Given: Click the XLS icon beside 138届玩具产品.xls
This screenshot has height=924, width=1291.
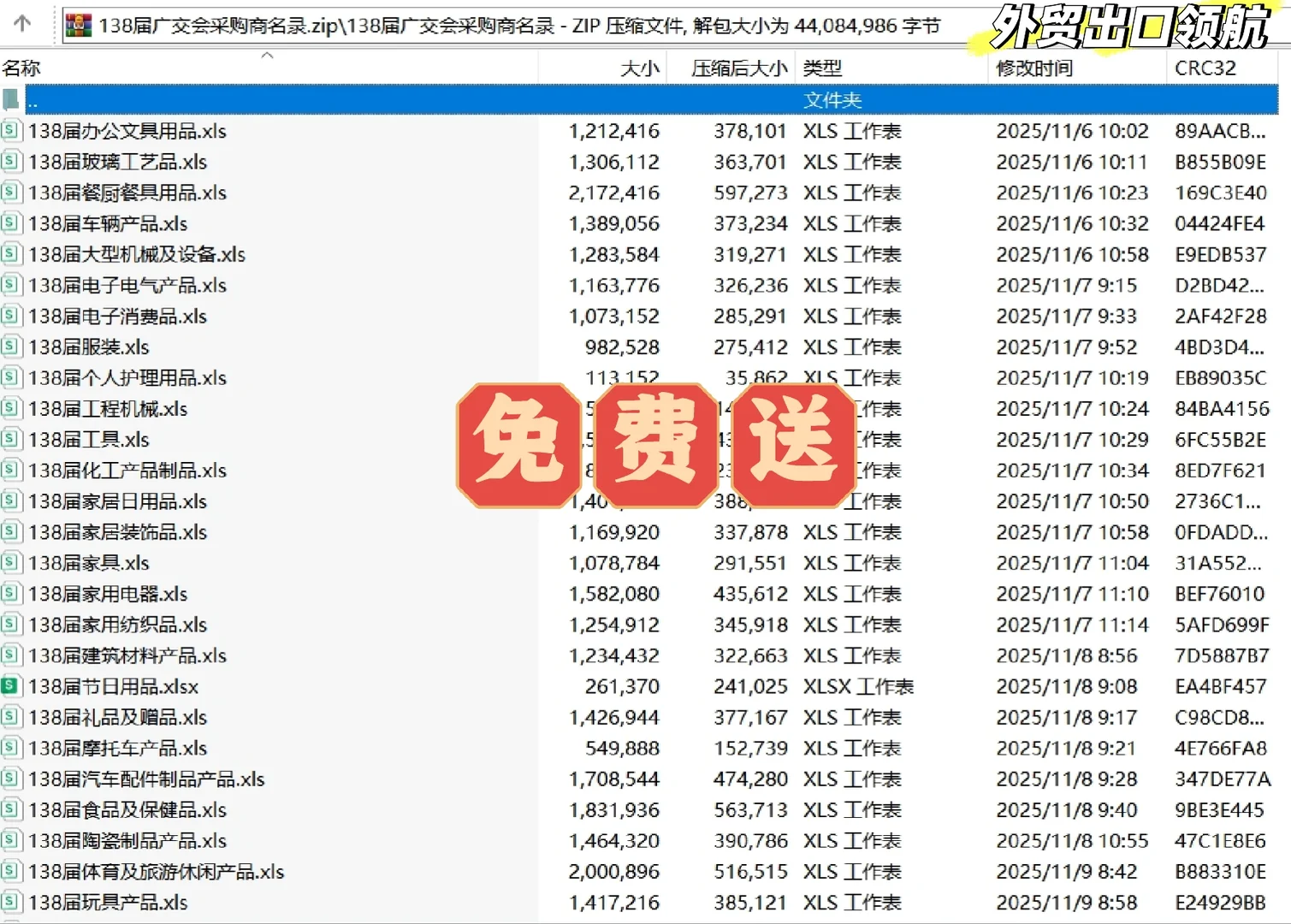Looking at the screenshot, I should coord(10,902).
